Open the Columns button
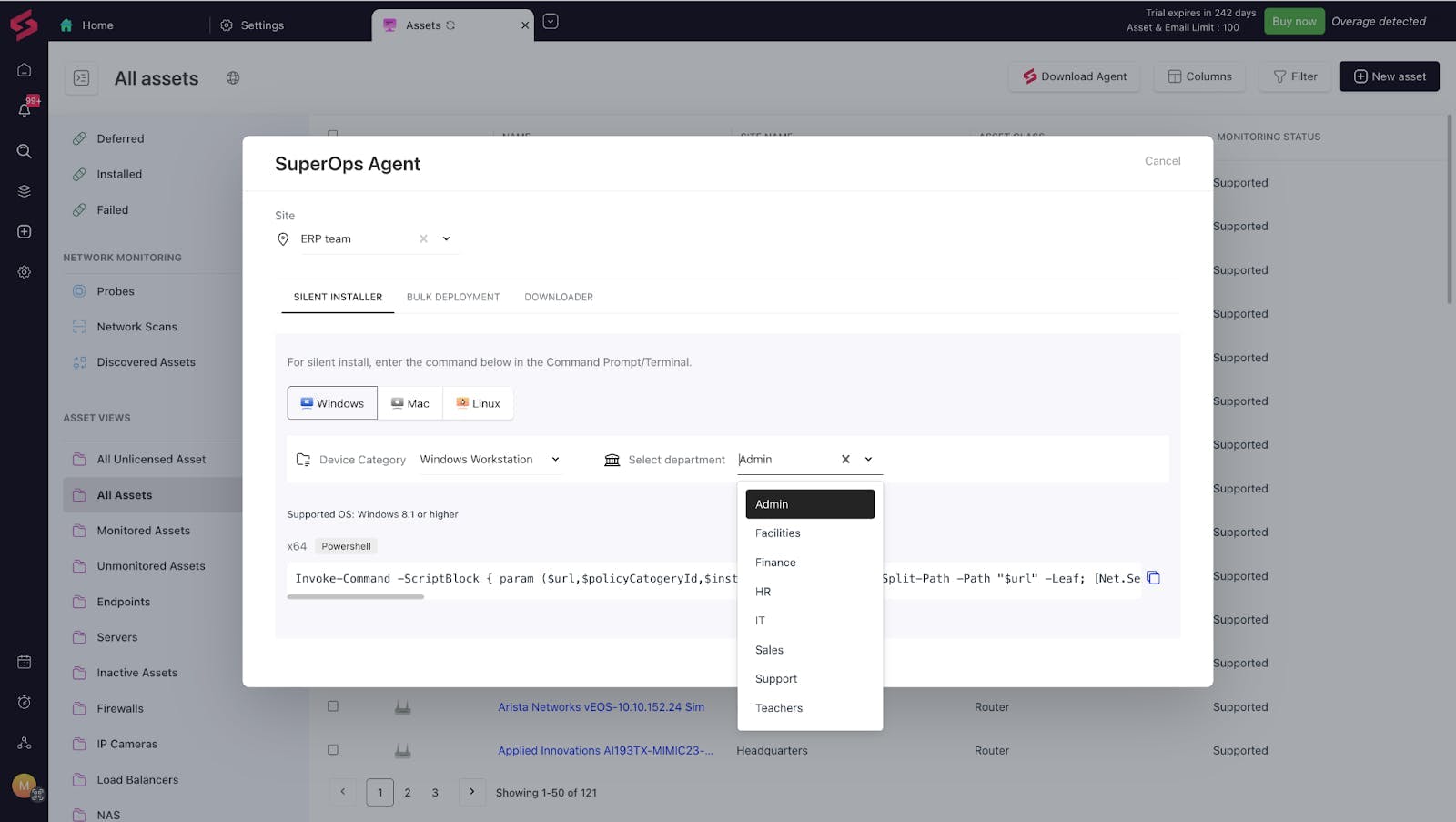This screenshot has height=822, width=1456. click(1199, 76)
